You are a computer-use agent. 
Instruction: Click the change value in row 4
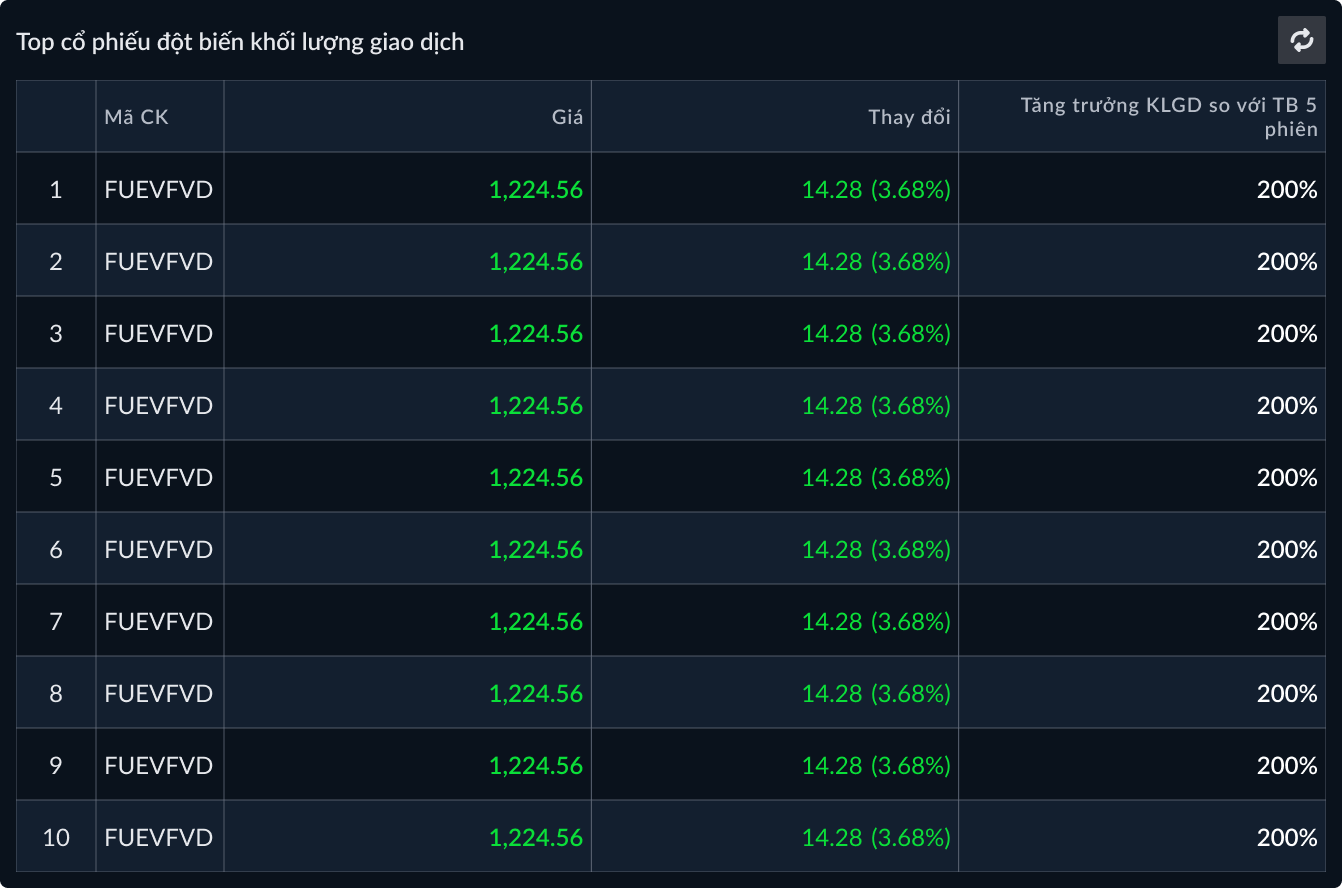pos(875,405)
